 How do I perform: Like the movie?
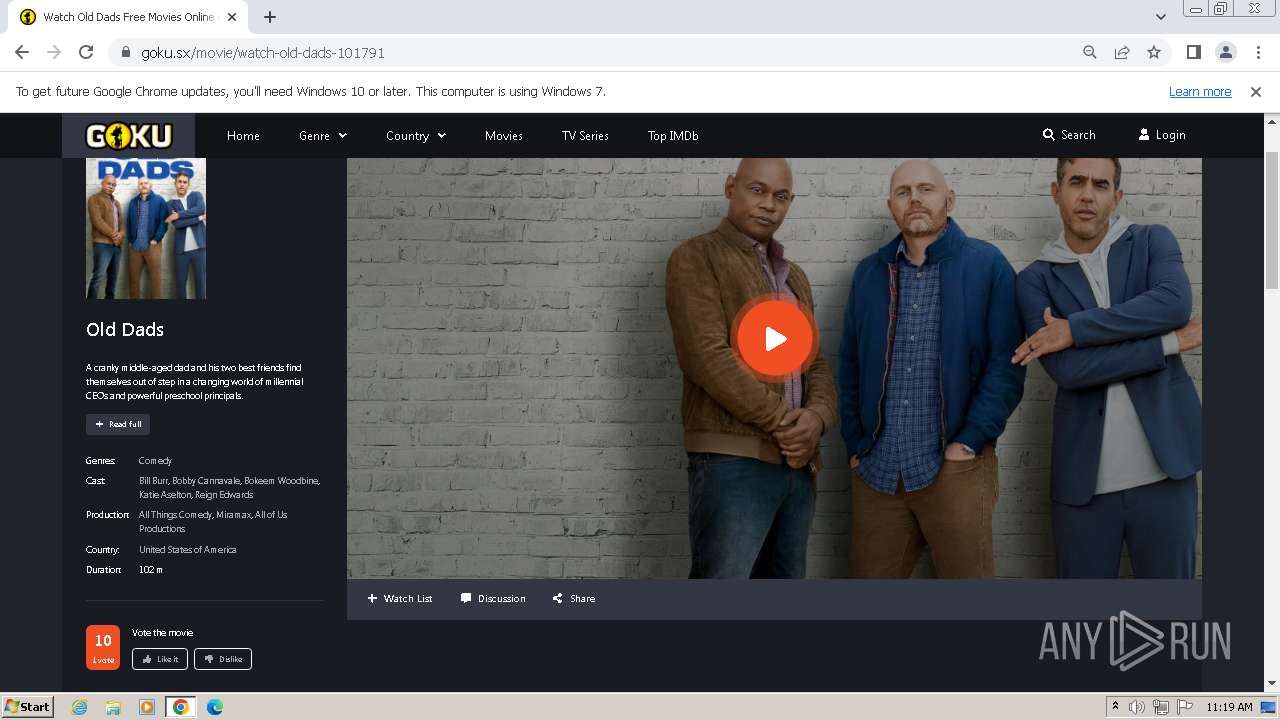coord(160,659)
